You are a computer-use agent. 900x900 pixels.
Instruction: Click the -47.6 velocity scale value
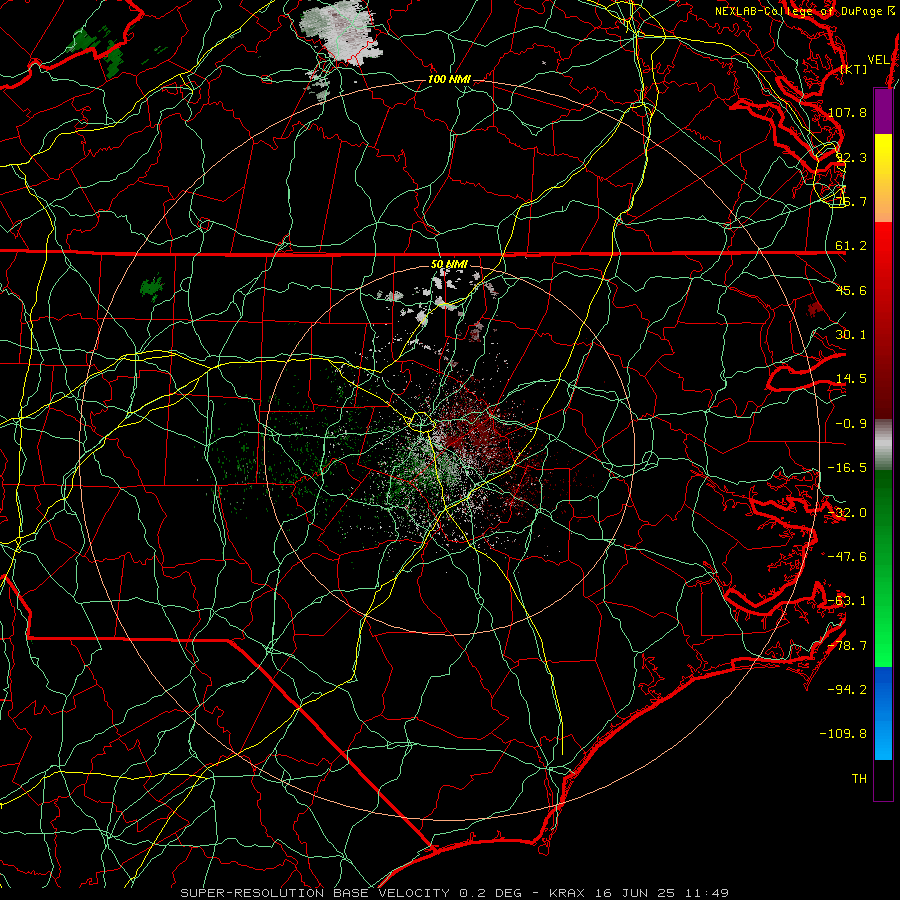click(847, 557)
